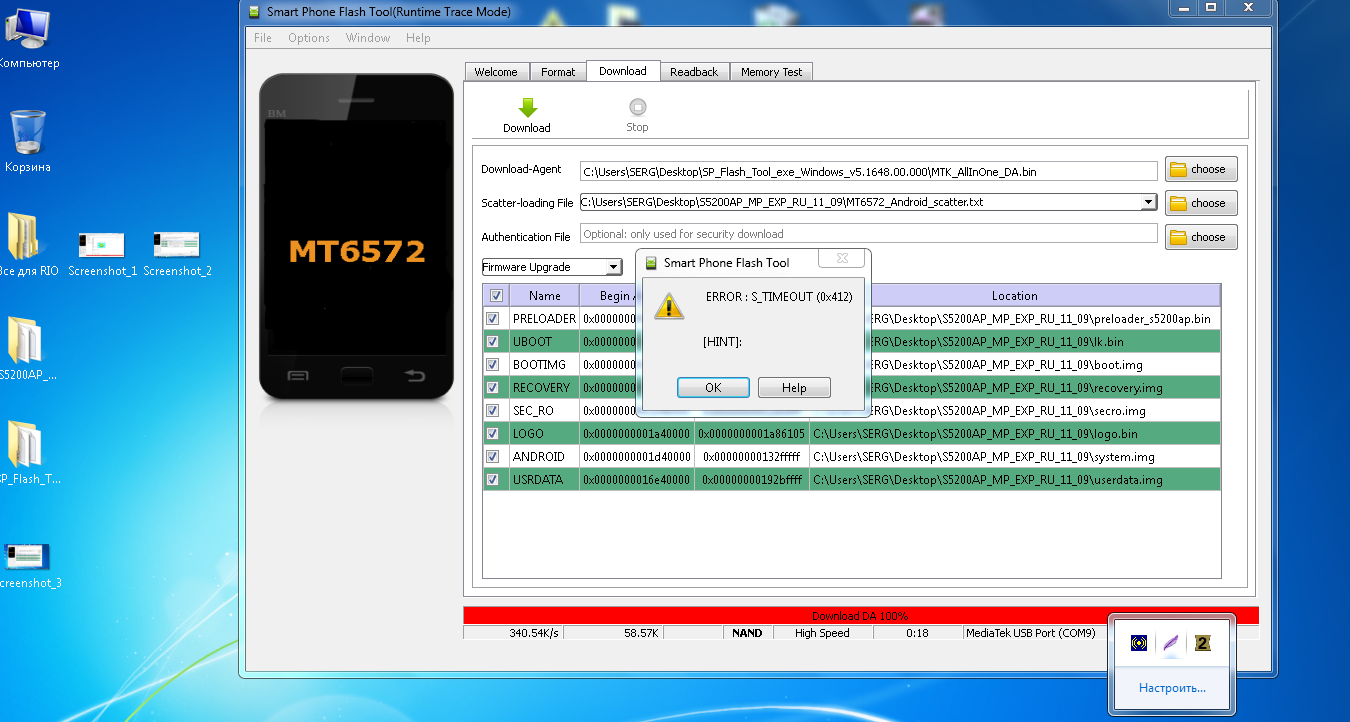1350x722 pixels.
Task: Click the Stop icon in toolbar
Action: [x=637, y=107]
